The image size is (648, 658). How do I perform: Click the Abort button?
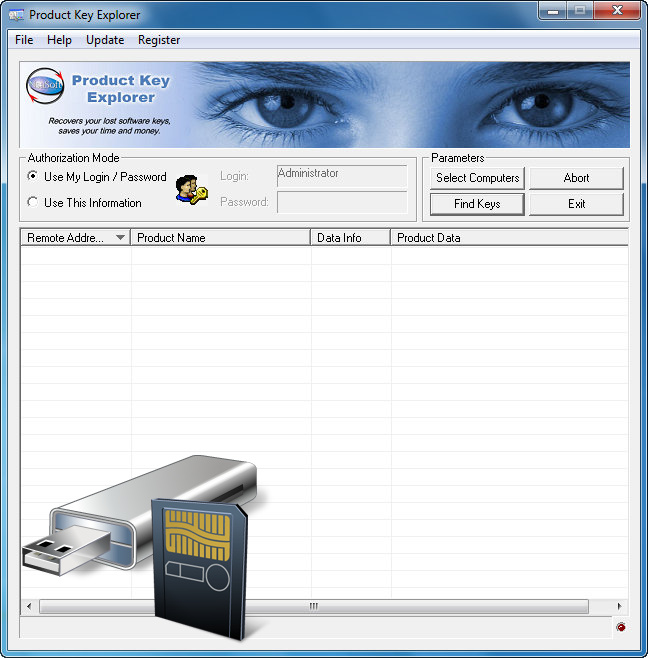point(576,178)
